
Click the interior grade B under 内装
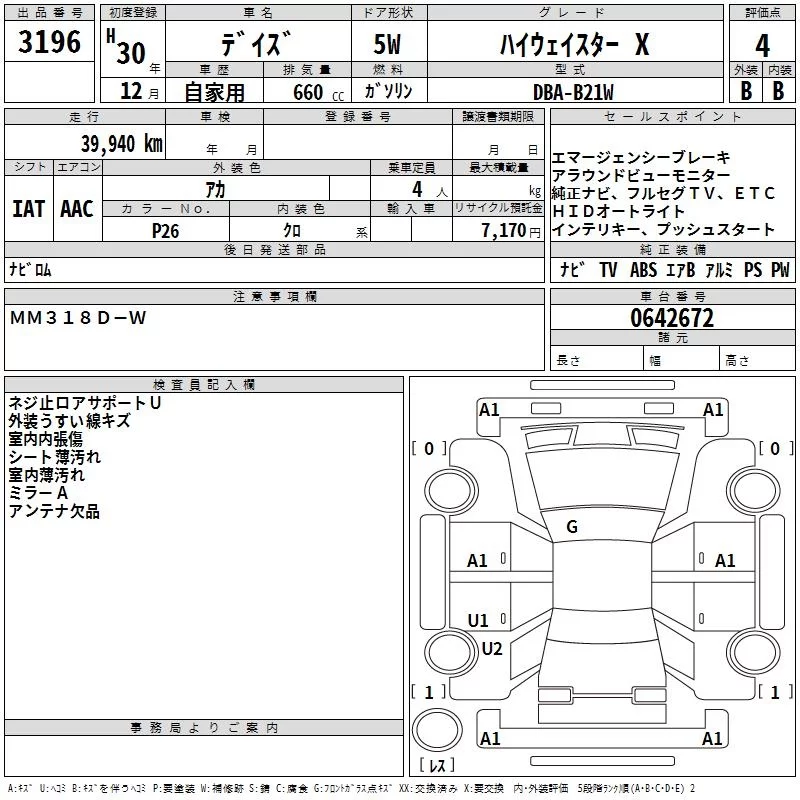[x=778, y=91]
